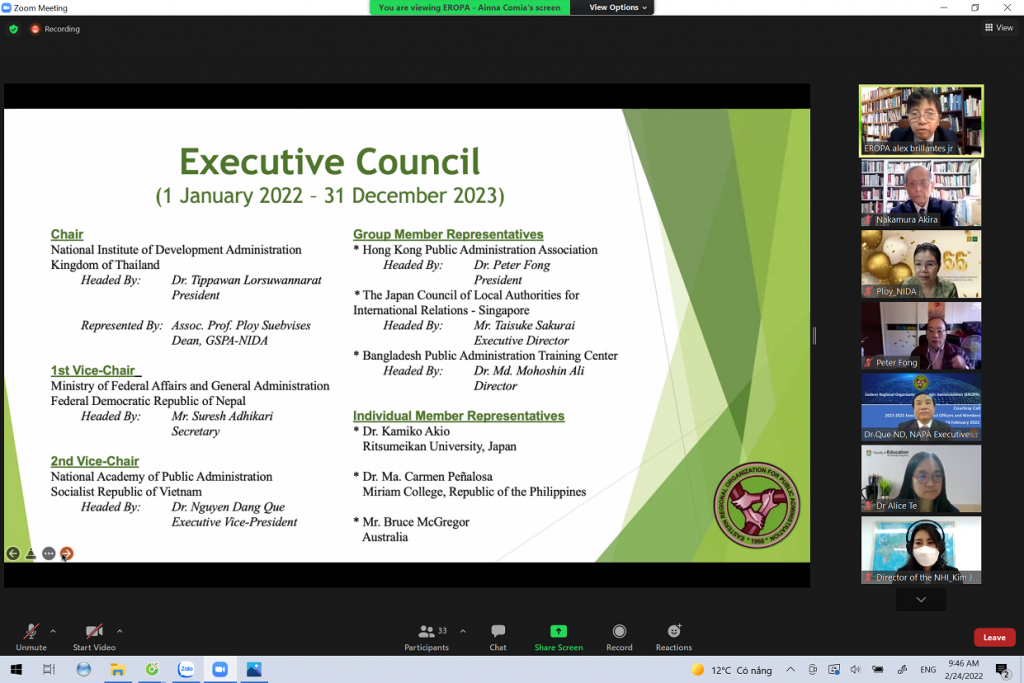Open the Photos app on taskbar
Image resolution: width=1024 pixels, height=683 pixels.
click(254, 669)
